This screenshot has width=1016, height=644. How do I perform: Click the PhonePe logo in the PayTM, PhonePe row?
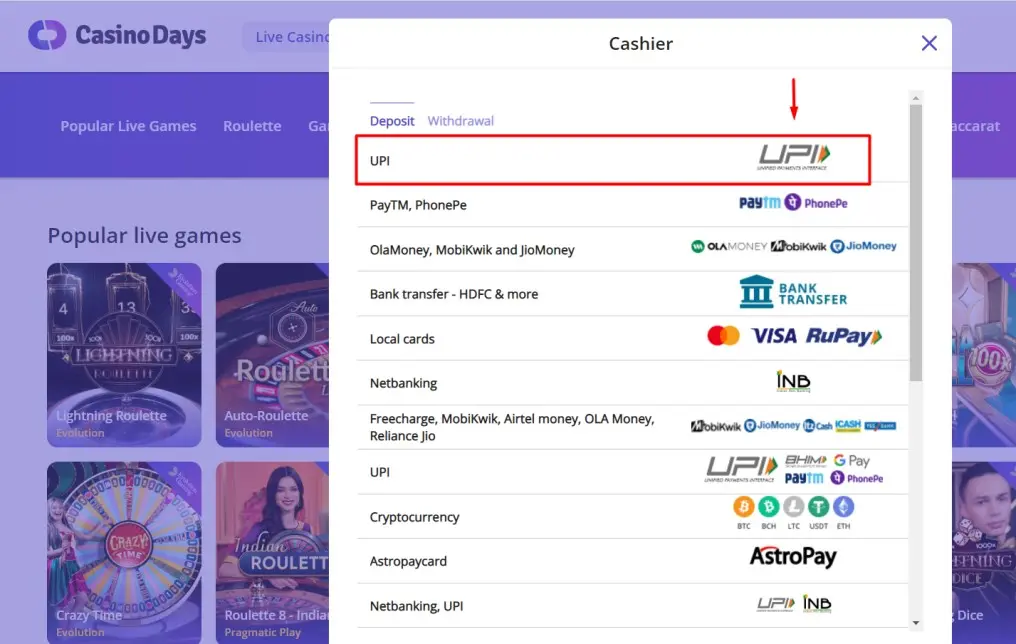click(816, 203)
